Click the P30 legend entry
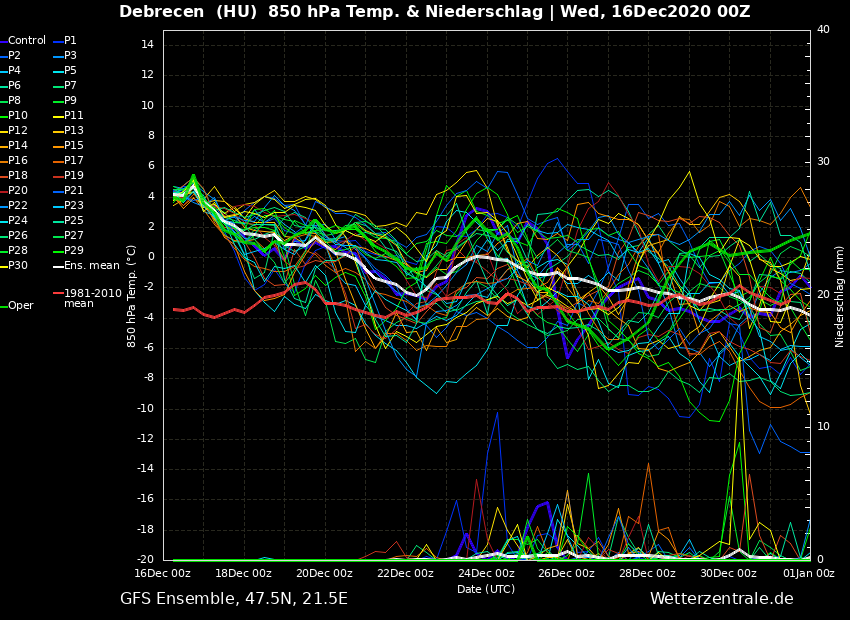The width and height of the screenshot is (850, 620). (x=18, y=266)
